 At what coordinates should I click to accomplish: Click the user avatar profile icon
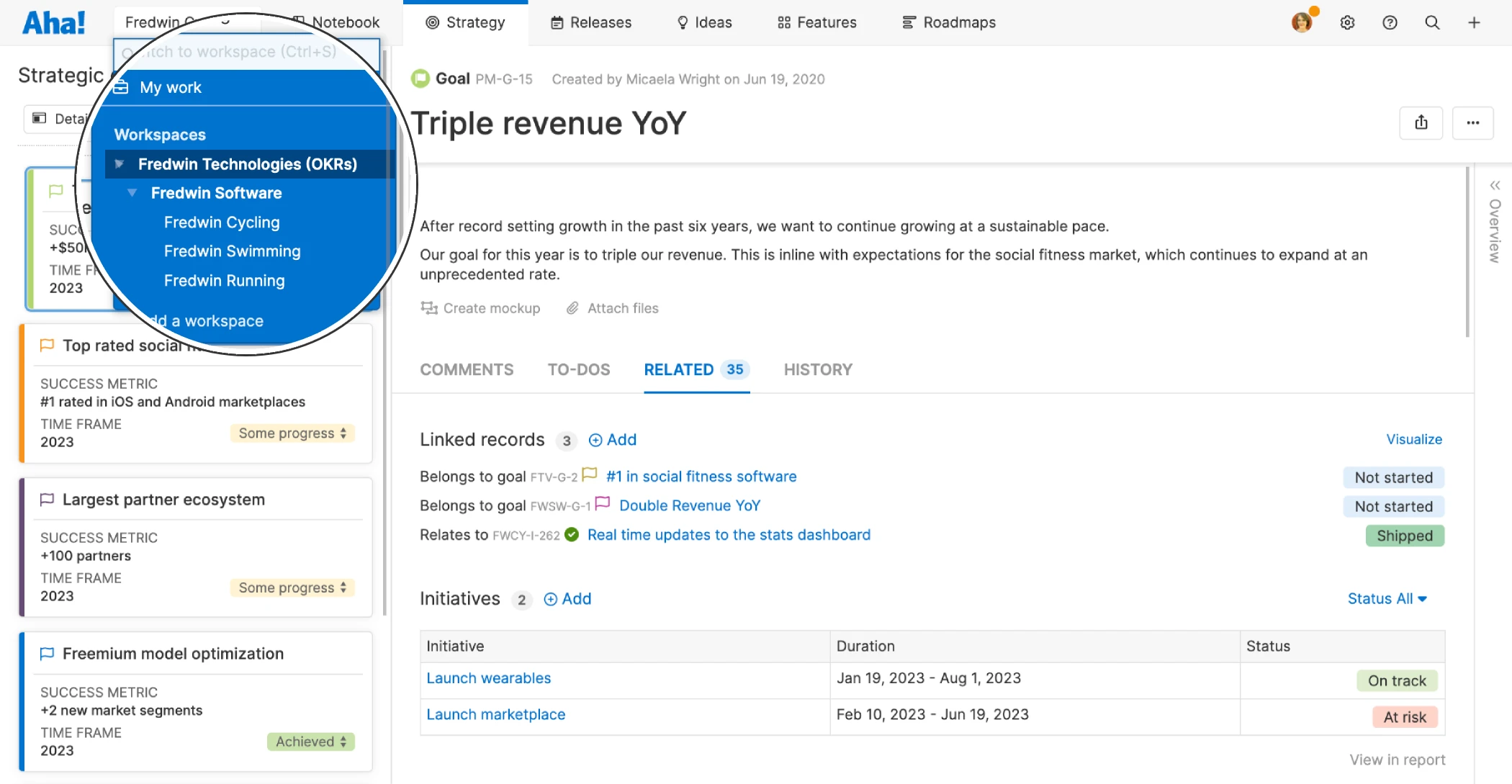tap(1302, 22)
